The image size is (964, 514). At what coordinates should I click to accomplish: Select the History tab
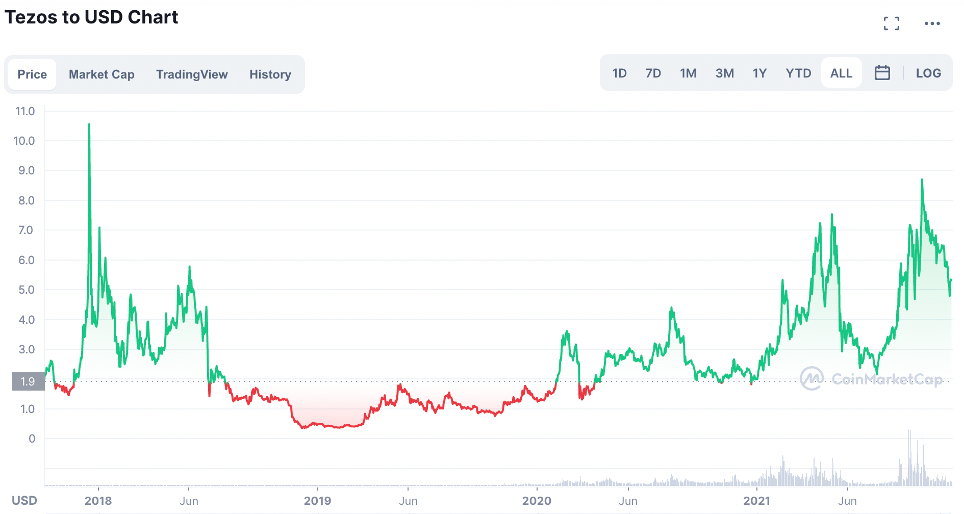coord(270,74)
